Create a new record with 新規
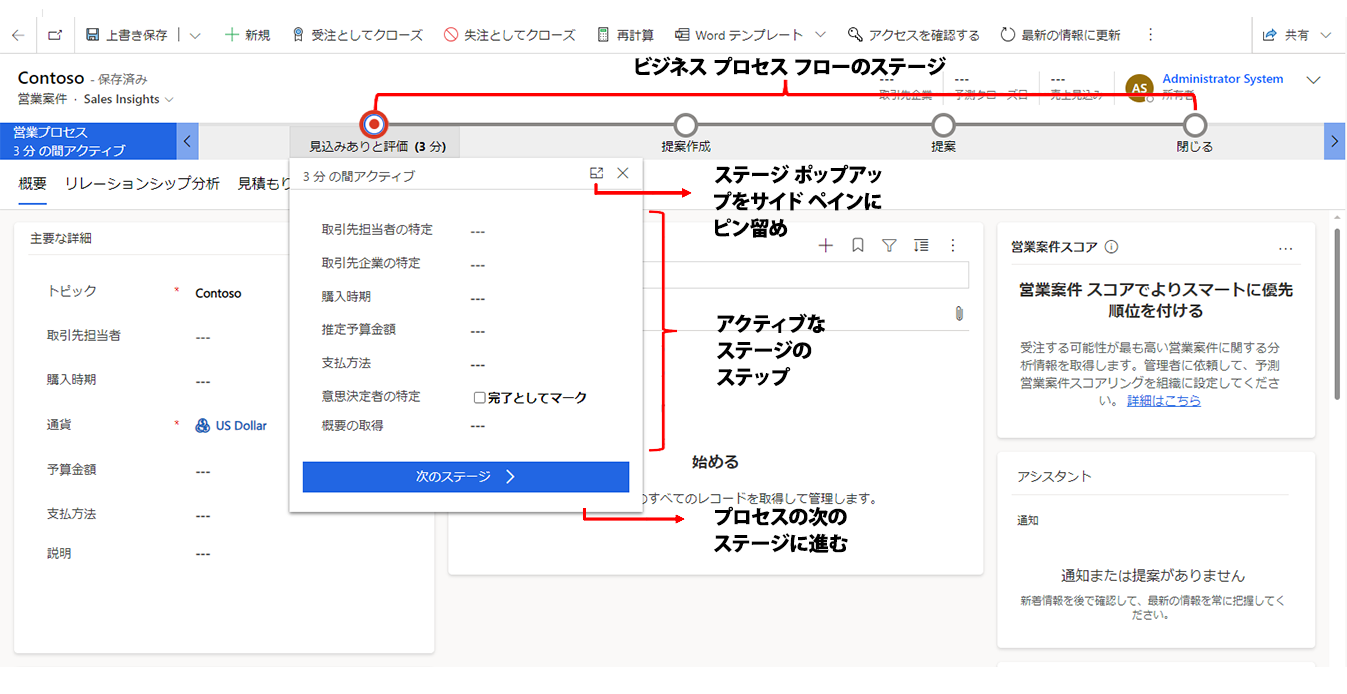Screen dimensions: 1347x694 [247, 35]
